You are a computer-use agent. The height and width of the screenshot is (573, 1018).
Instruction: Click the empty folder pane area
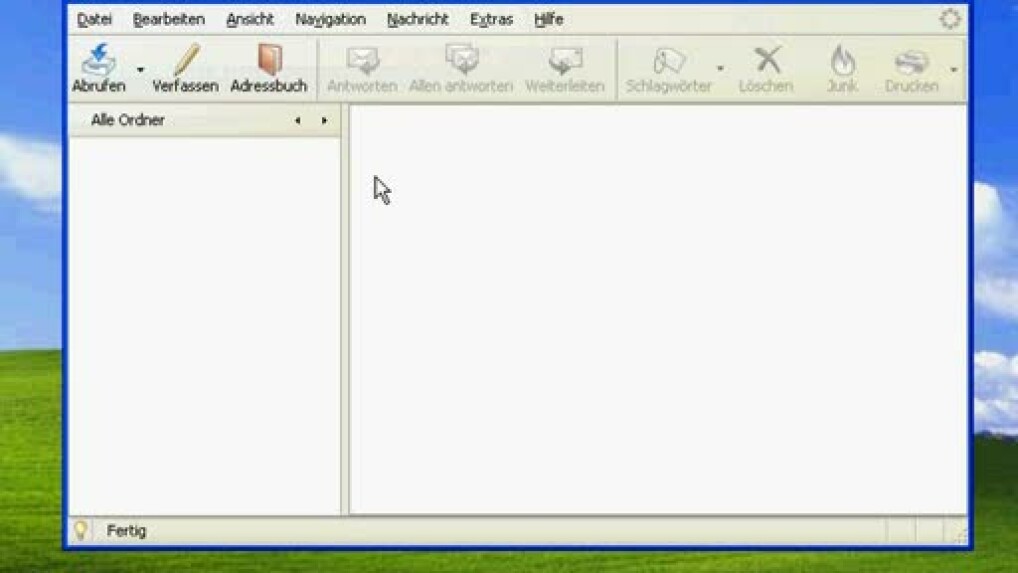tap(204, 320)
